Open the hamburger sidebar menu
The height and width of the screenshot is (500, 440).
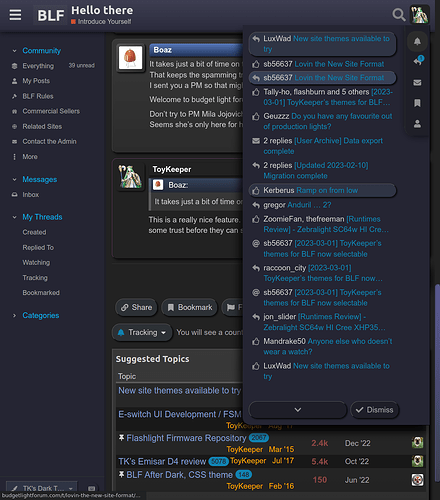(x=15, y=15)
